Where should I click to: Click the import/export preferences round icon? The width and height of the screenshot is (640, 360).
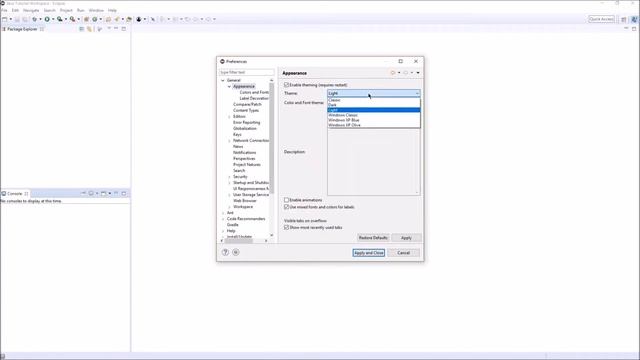[x=236, y=252]
